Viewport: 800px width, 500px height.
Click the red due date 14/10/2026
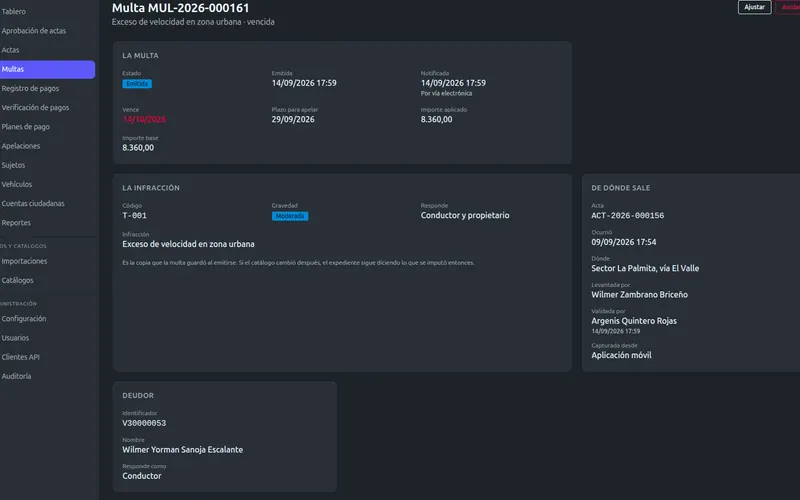pyautogui.click(x=144, y=119)
